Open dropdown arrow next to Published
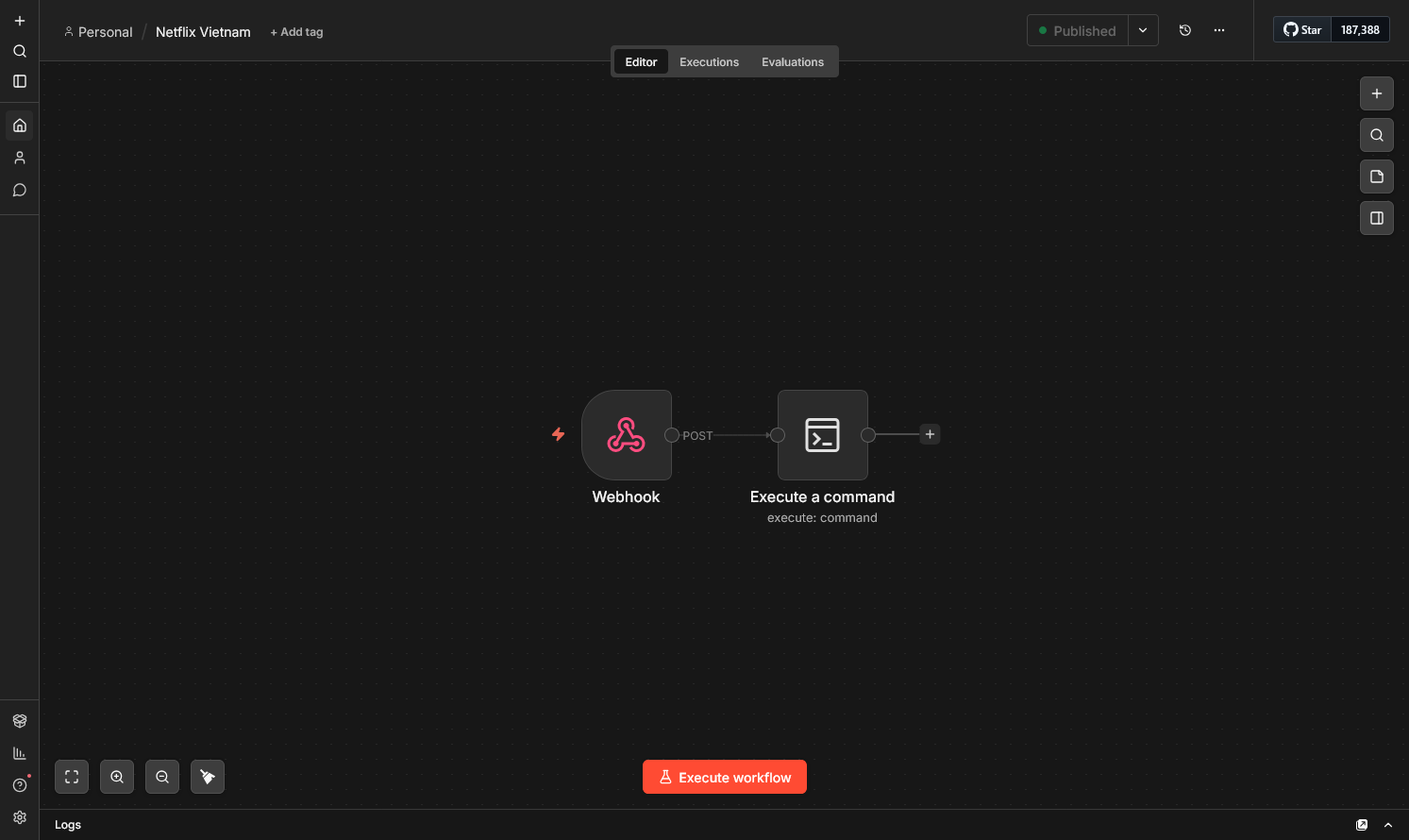This screenshot has height=840, width=1409. click(1143, 30)
